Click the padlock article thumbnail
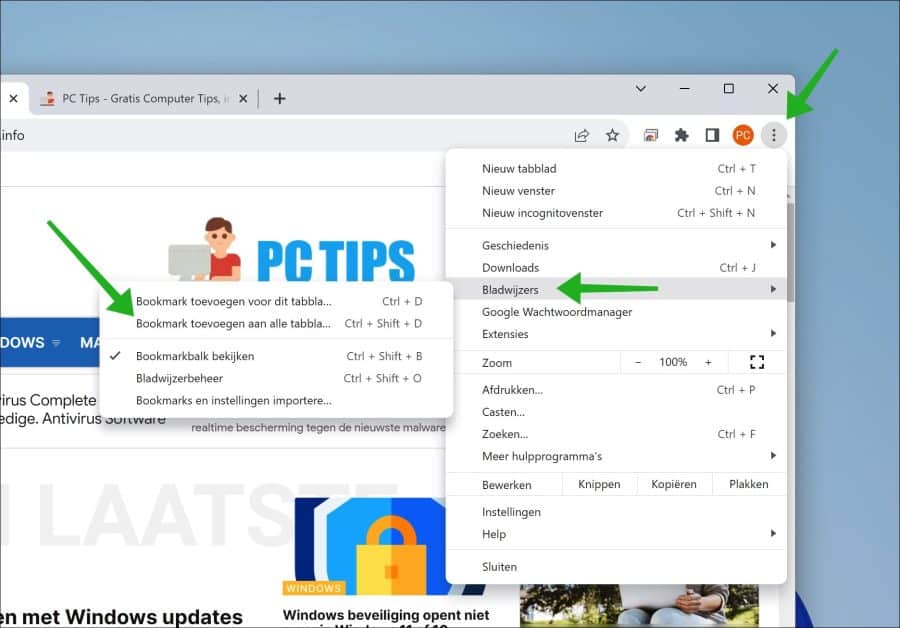The width and height of the screenshot is (900, 628). click(370, 546)
